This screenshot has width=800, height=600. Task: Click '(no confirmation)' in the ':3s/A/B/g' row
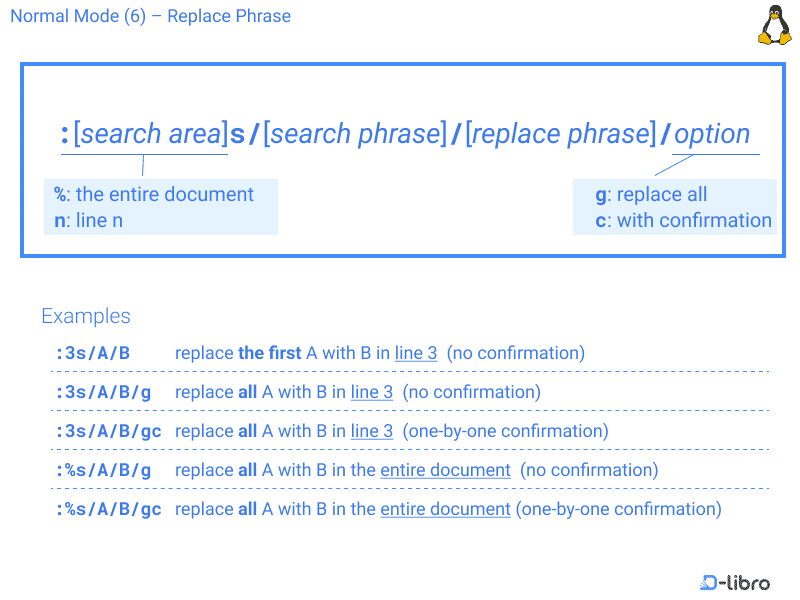[472, 392]
